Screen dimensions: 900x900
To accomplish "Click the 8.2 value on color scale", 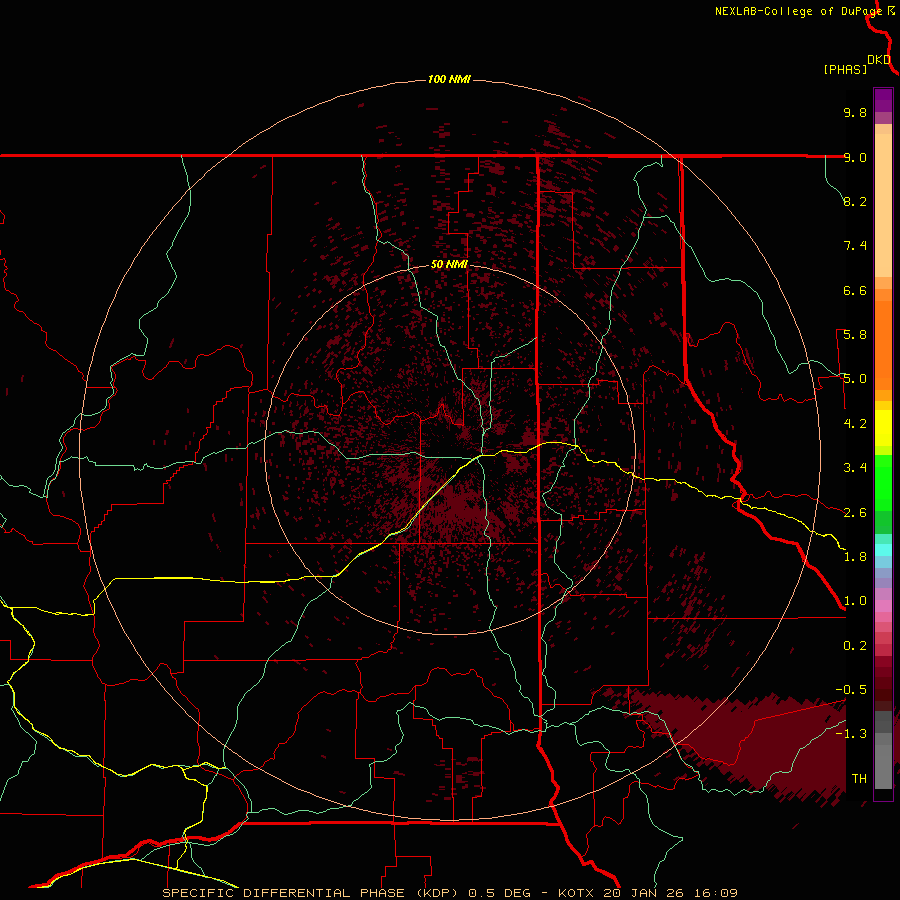I will tap(855, 201).
